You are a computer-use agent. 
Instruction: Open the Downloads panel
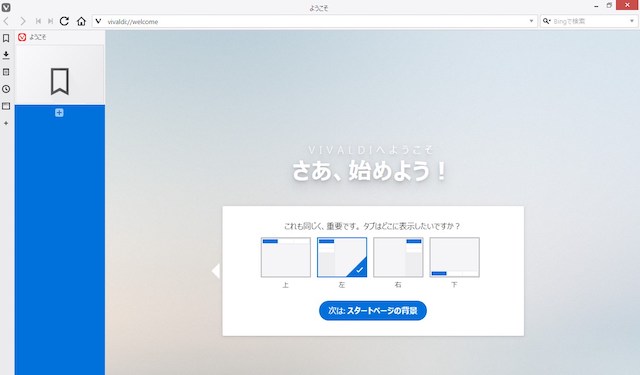click(6, 55)
